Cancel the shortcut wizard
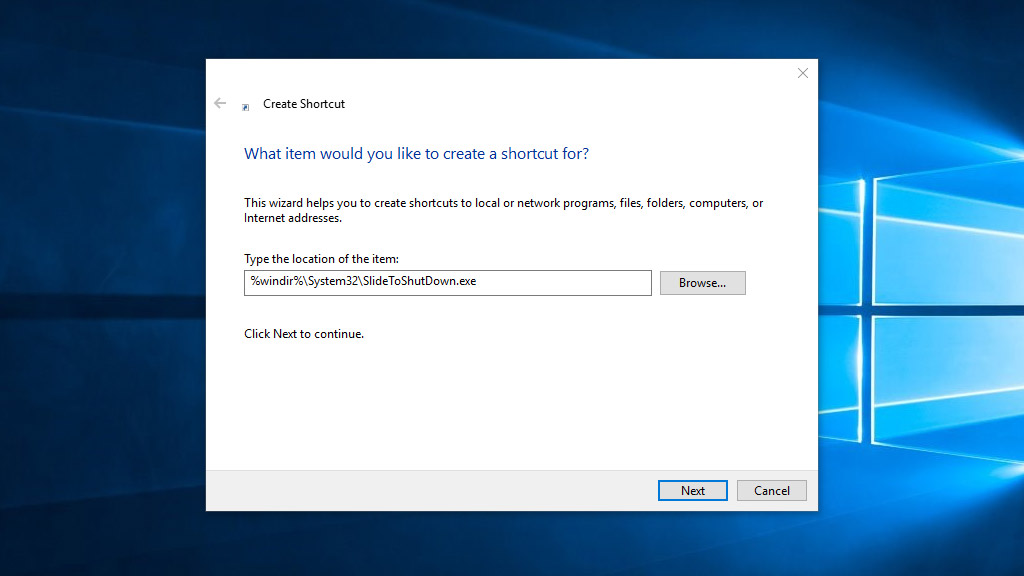The height and width of the screenshot is (576, 1024). pos(771,490)
